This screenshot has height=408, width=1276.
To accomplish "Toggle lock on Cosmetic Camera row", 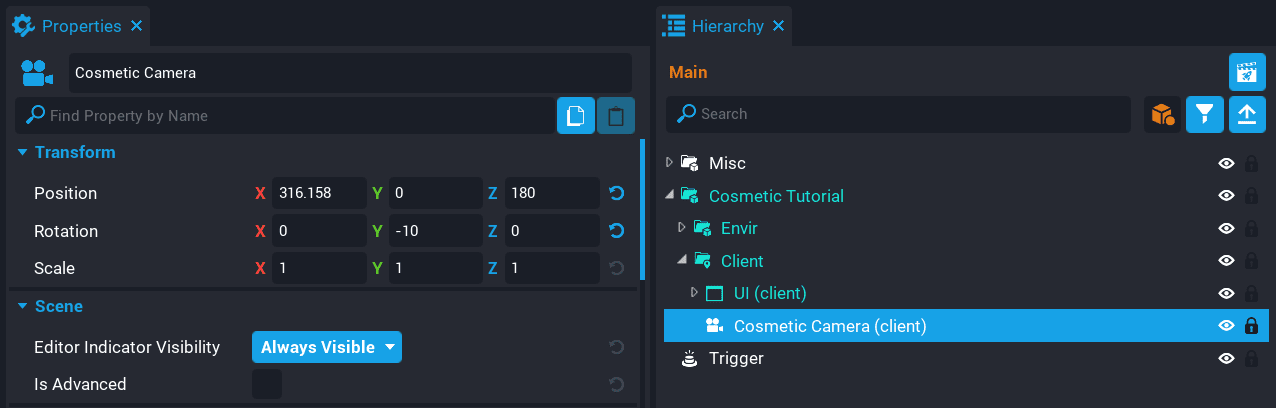I will (x=1250, y=326).
